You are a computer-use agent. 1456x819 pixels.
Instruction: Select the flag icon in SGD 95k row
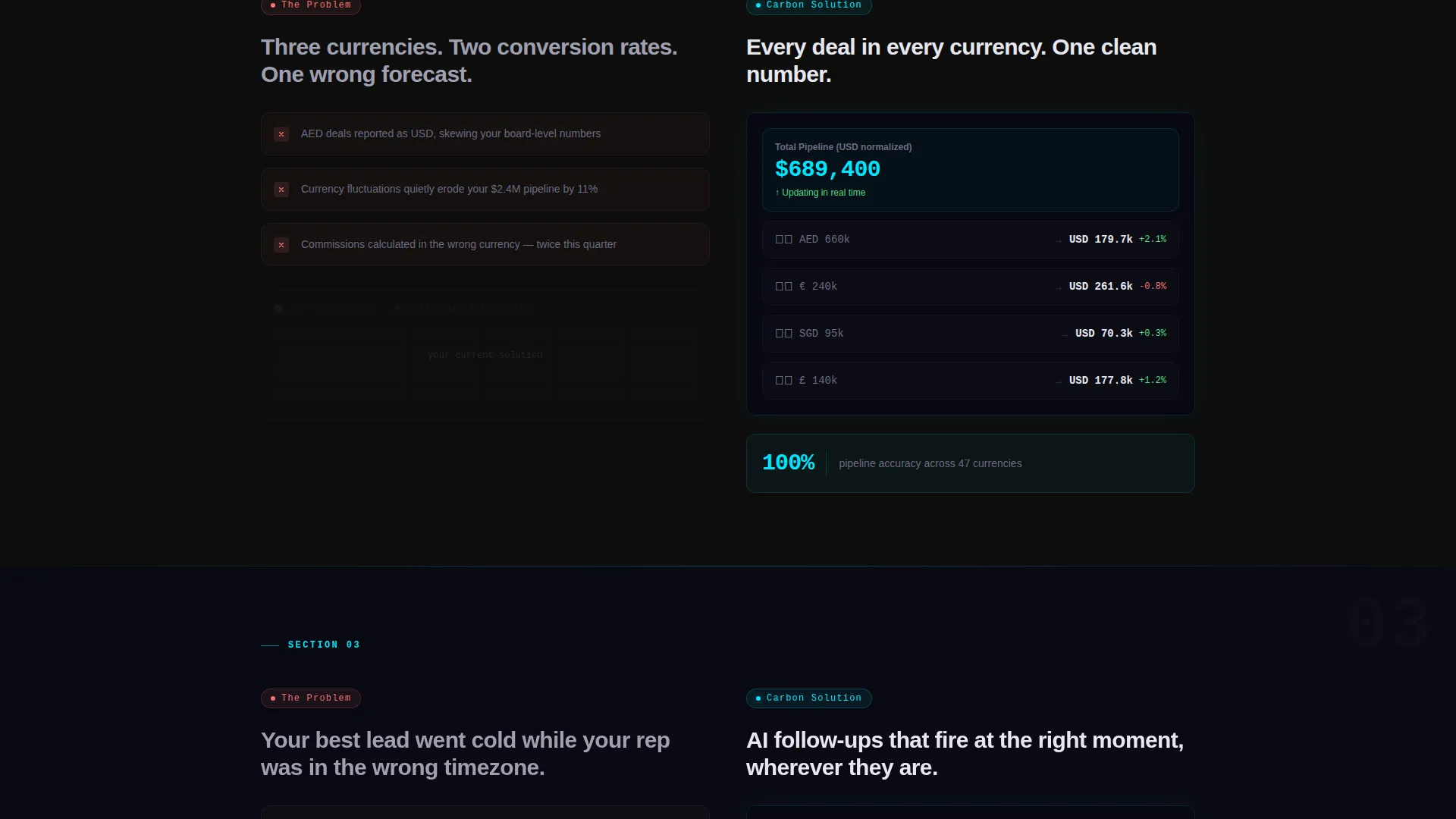click(x=783, y=334)
